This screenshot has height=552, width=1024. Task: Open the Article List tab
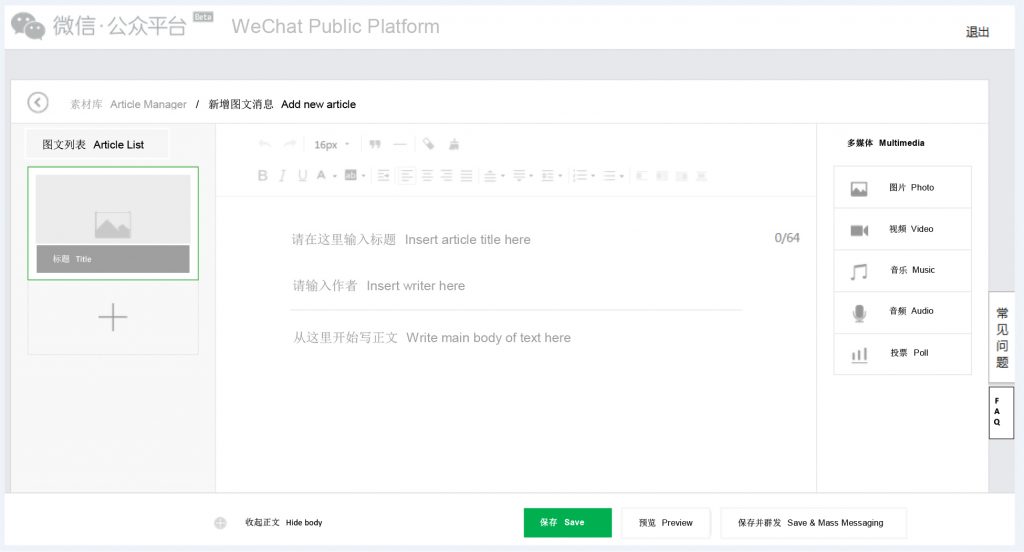[x=97, y=145]
